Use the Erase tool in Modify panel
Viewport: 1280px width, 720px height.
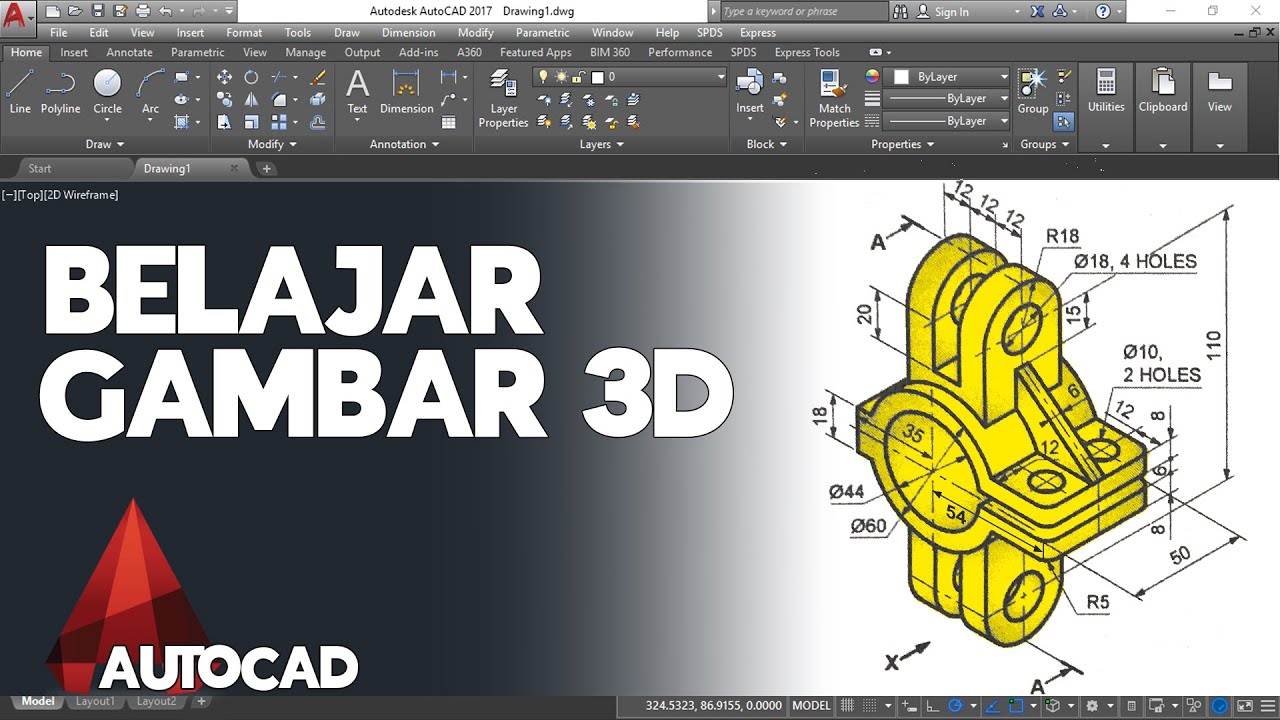tap(318, 77)
